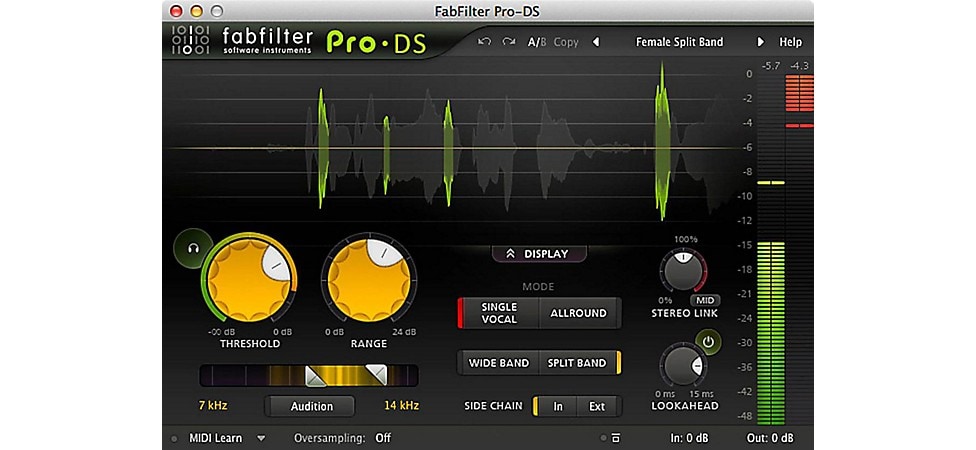
Task: Click the 7 kHz frequency value
Action: point(213,406)
